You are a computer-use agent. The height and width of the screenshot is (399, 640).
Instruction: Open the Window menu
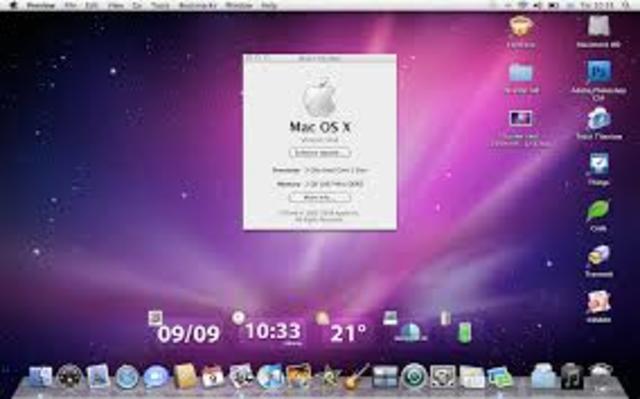[239, 6]
